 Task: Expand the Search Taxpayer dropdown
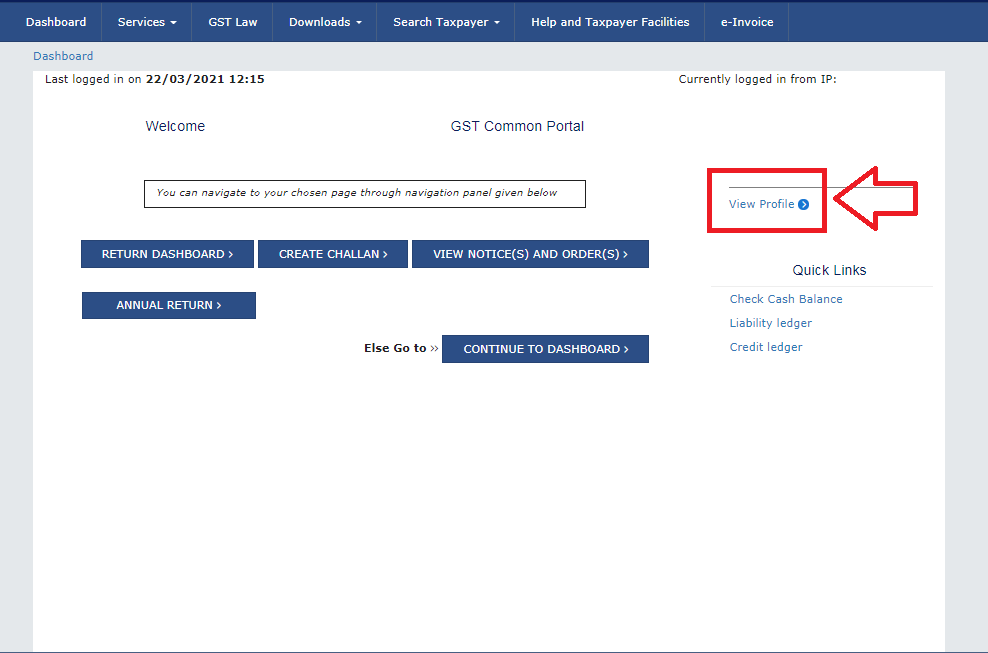click(x=446, y=22)
